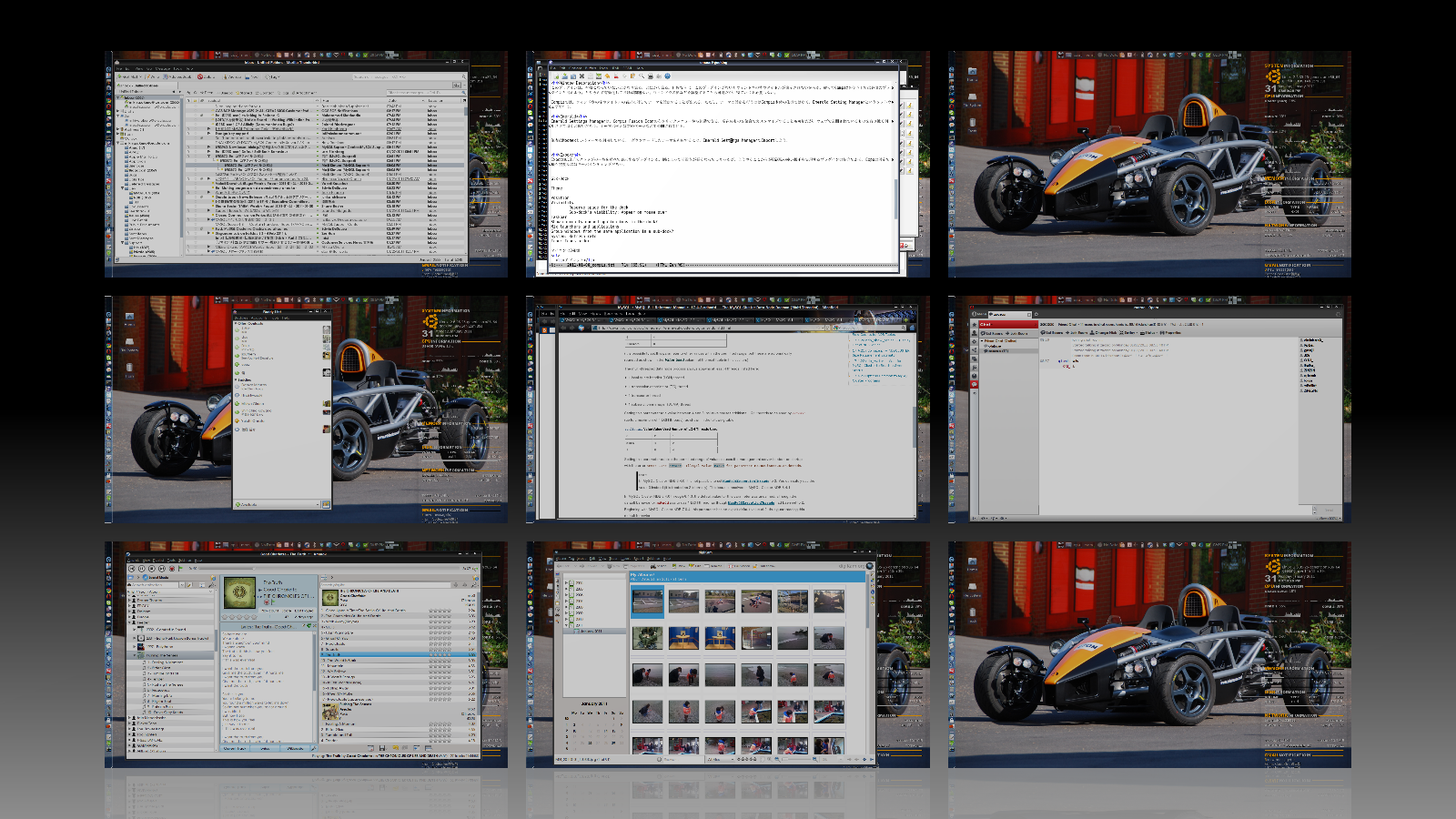This screenshot has width=1456, height=819.
Task: Open the Playlist menu in Amarok
Action: pyautogui.click(x=160, y=561)
